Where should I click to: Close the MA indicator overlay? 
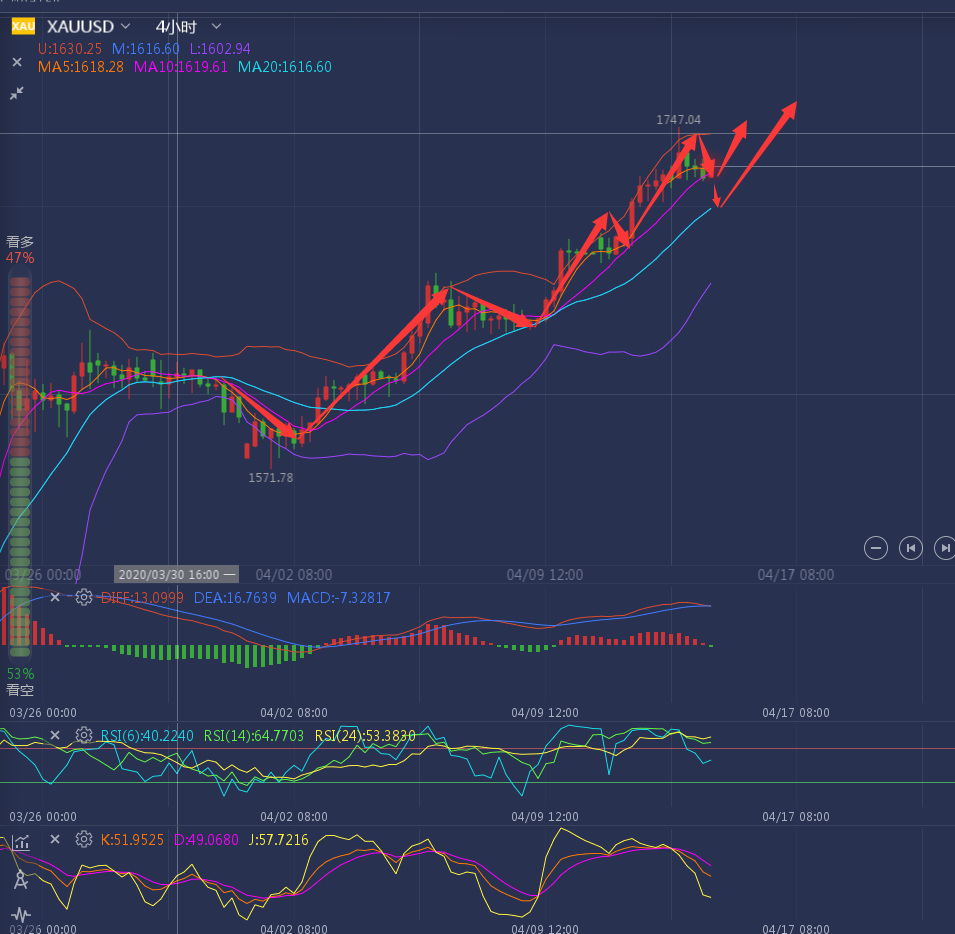(17, 62)
